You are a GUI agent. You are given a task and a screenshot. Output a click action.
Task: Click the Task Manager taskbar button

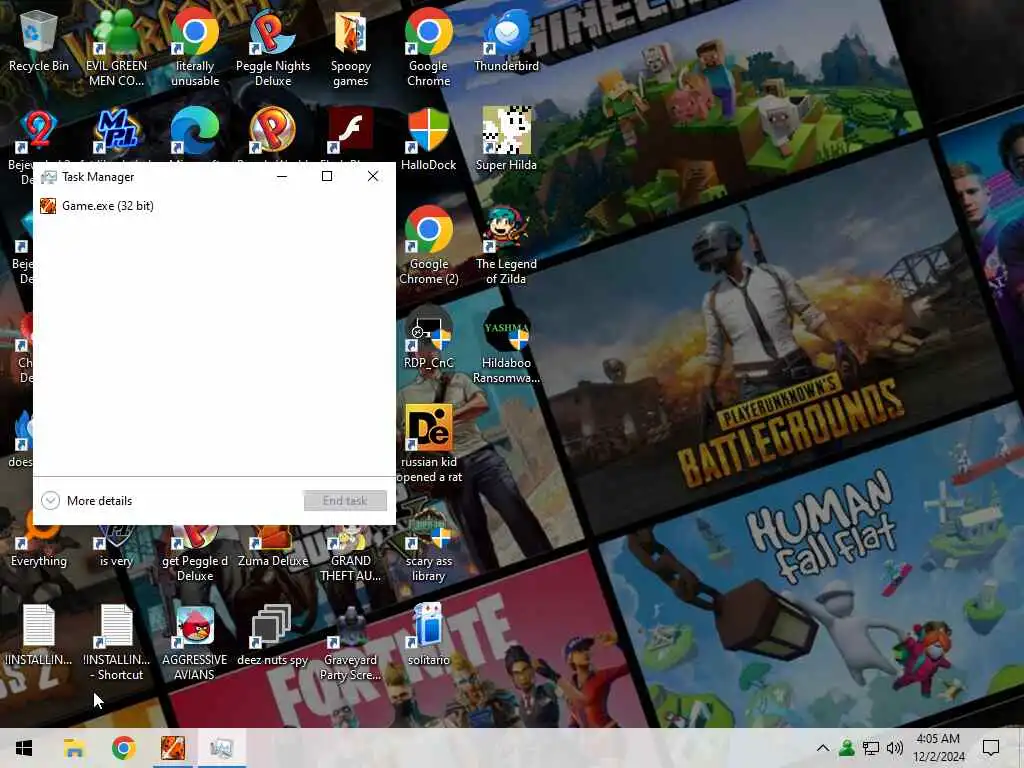pos(221,748)
